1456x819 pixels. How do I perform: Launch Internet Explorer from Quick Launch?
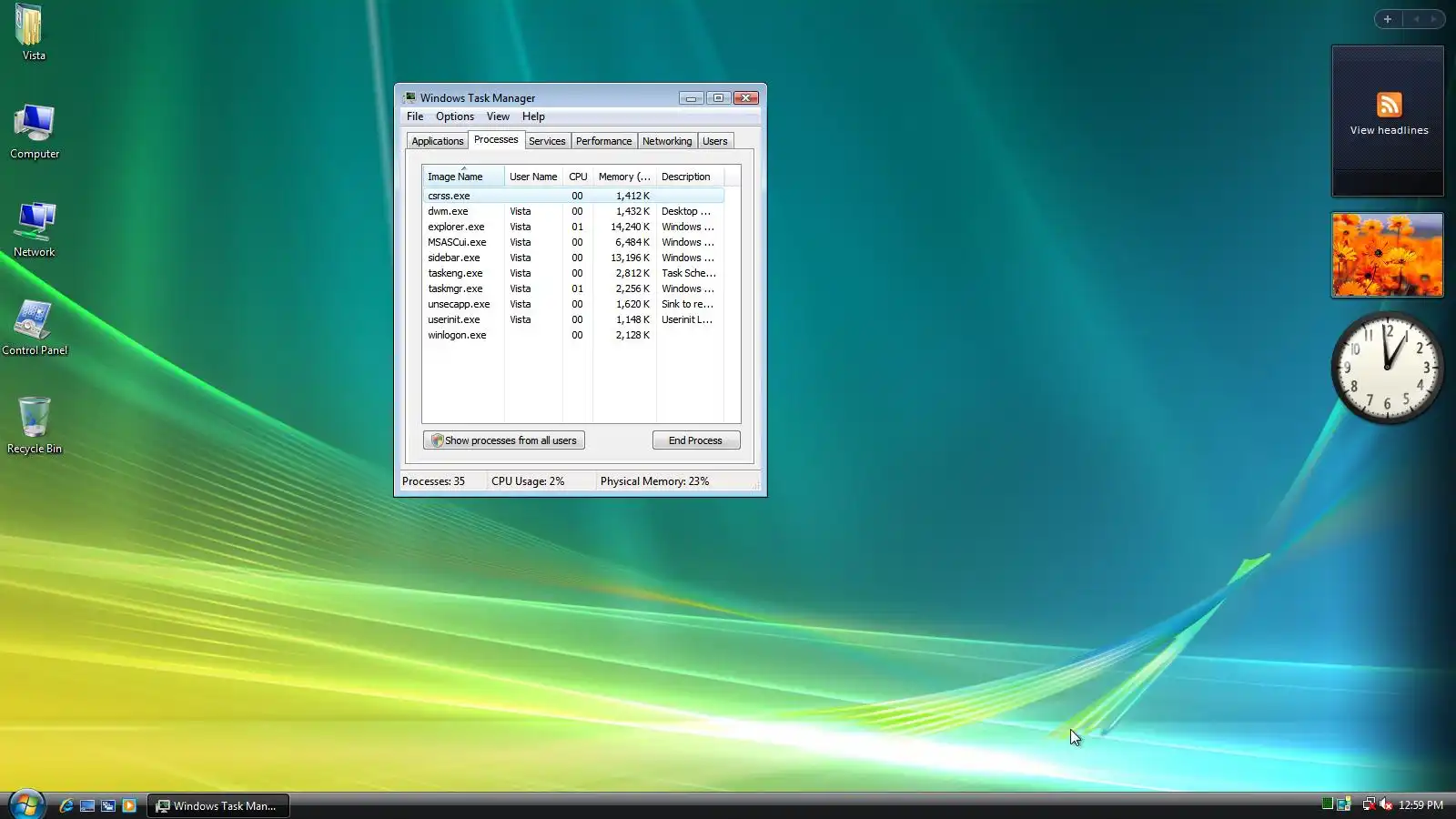pos(66,805)
